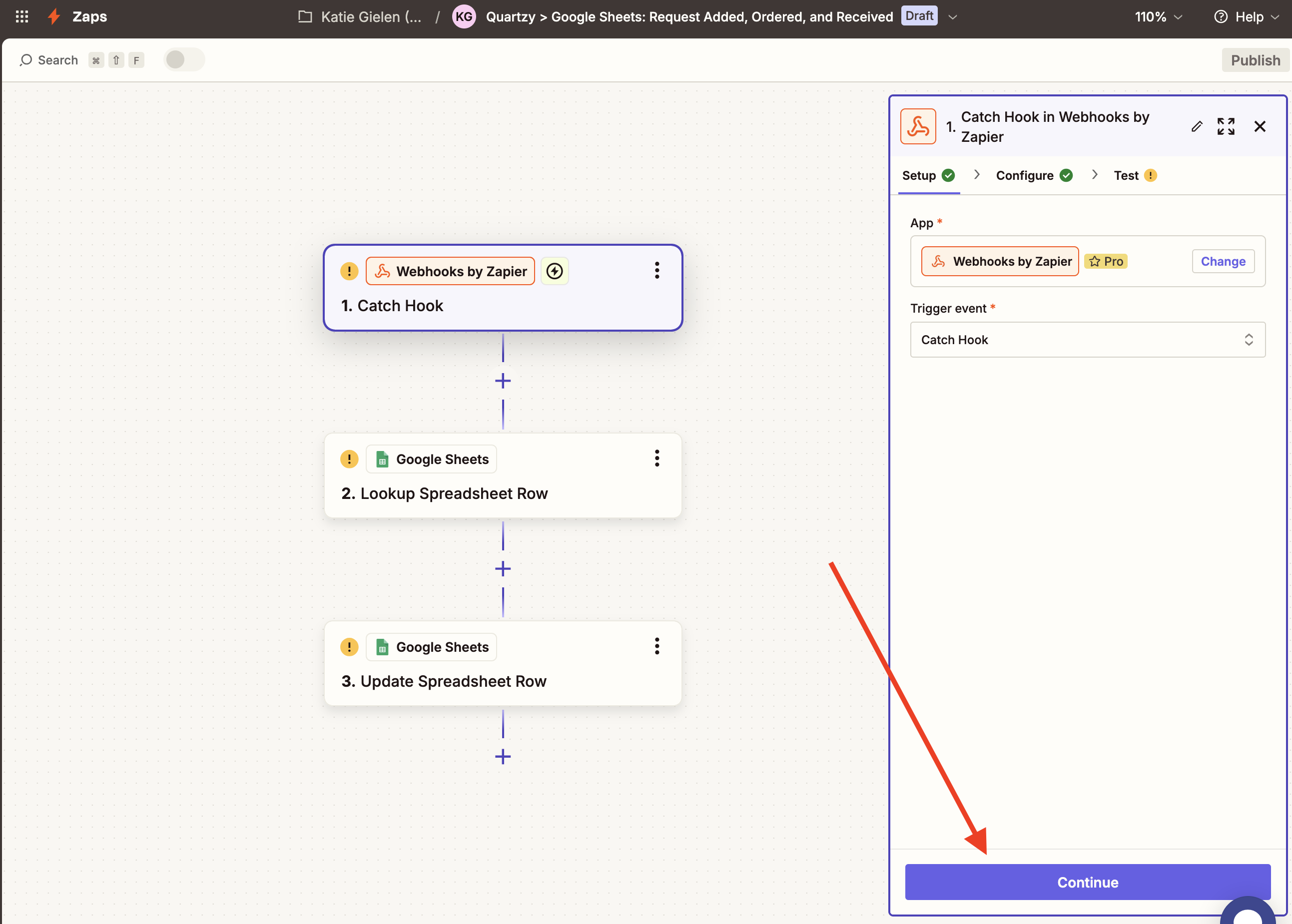Click the Webhooks by Zapier app chip

(x=1000, y=261)
